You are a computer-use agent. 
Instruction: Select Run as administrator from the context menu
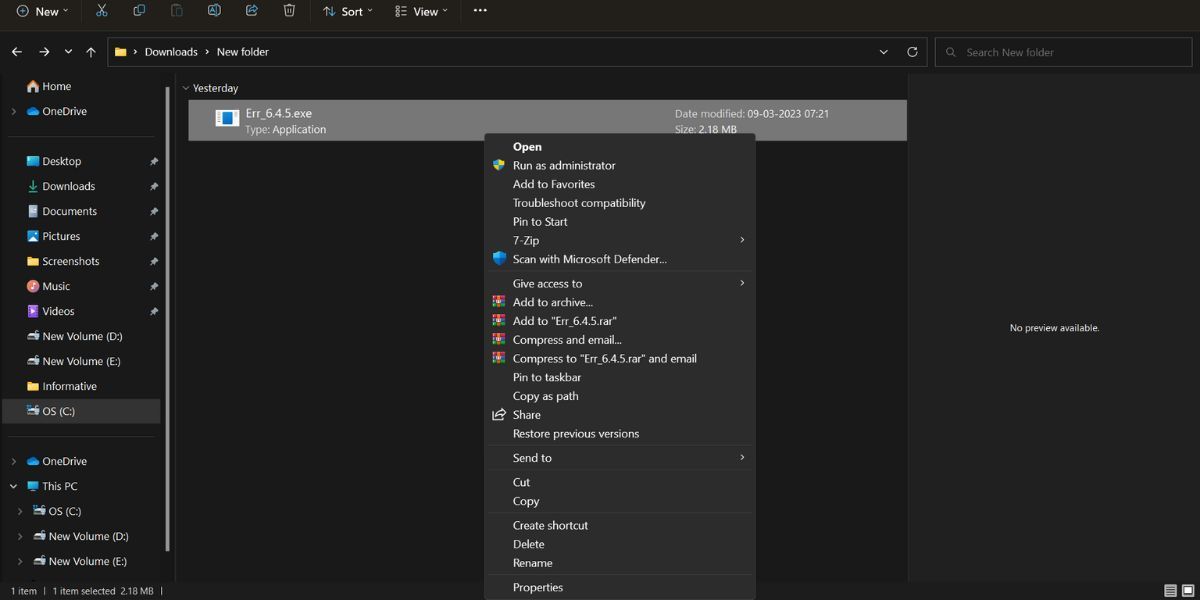(565, 165)
